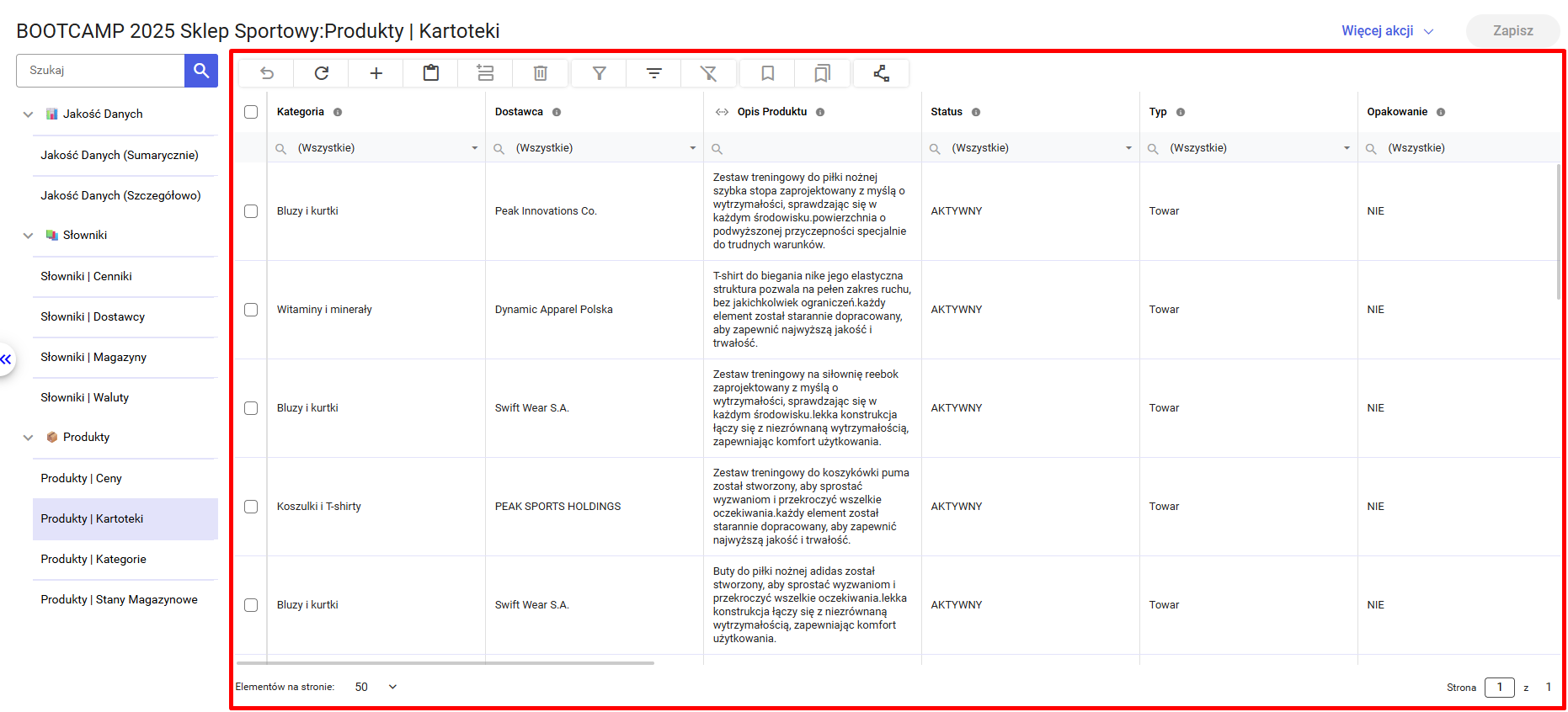Open the Status filter dropdown
1568x712 pixels.
click(1129, 148)
